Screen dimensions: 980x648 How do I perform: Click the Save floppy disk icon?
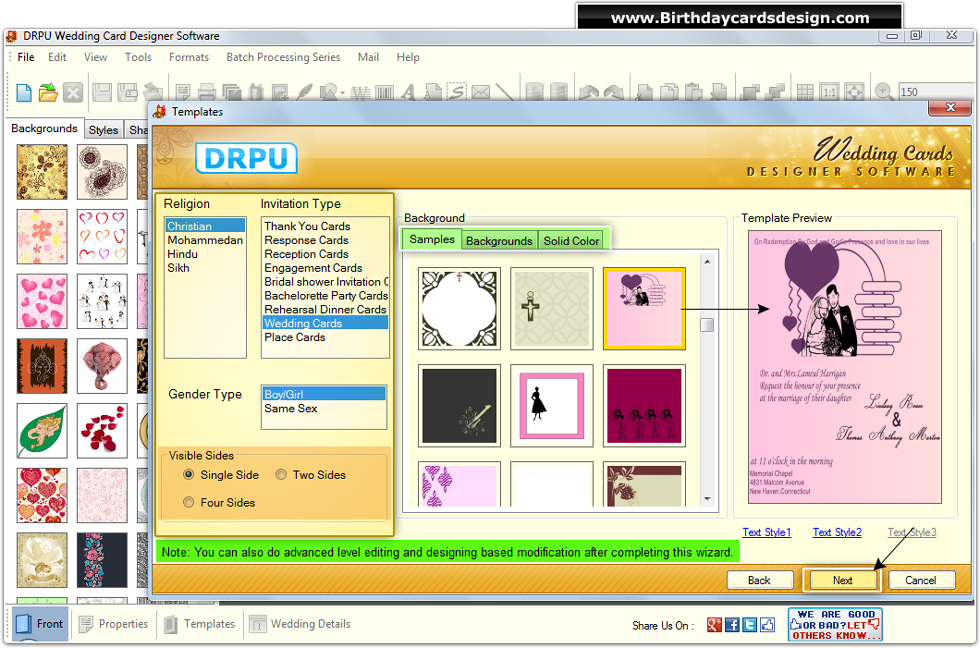click(x=102, y=92)
